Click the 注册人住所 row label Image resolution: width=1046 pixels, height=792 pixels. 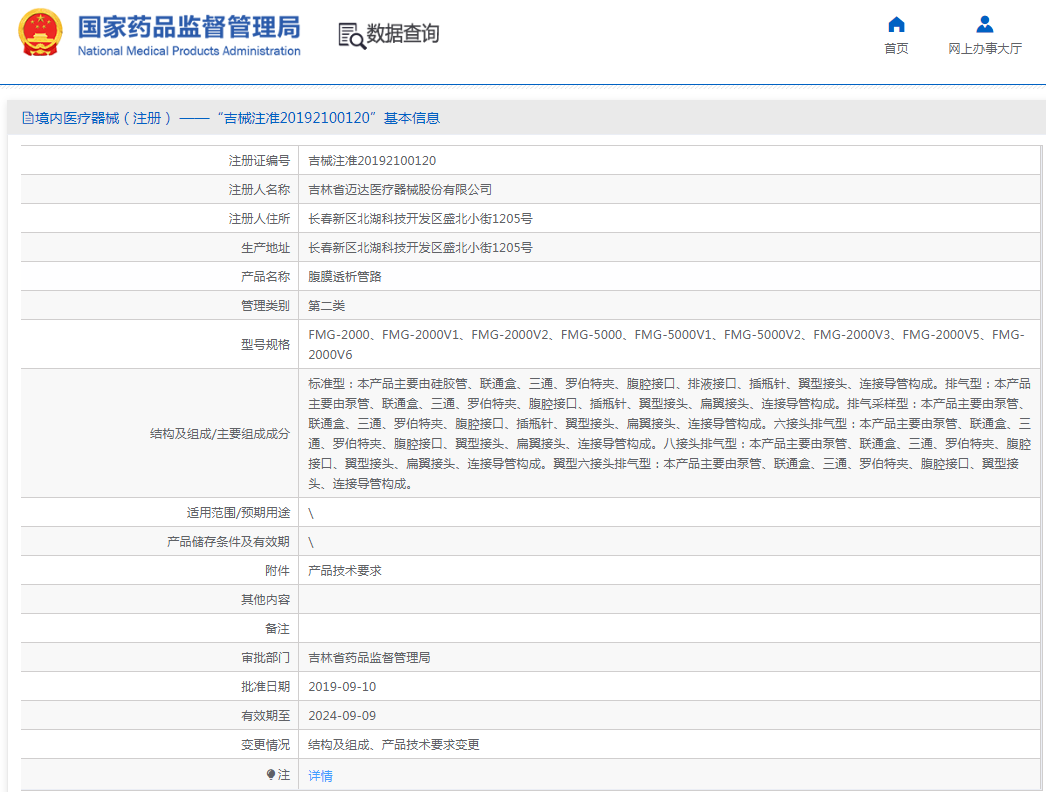tap(259, 219)
